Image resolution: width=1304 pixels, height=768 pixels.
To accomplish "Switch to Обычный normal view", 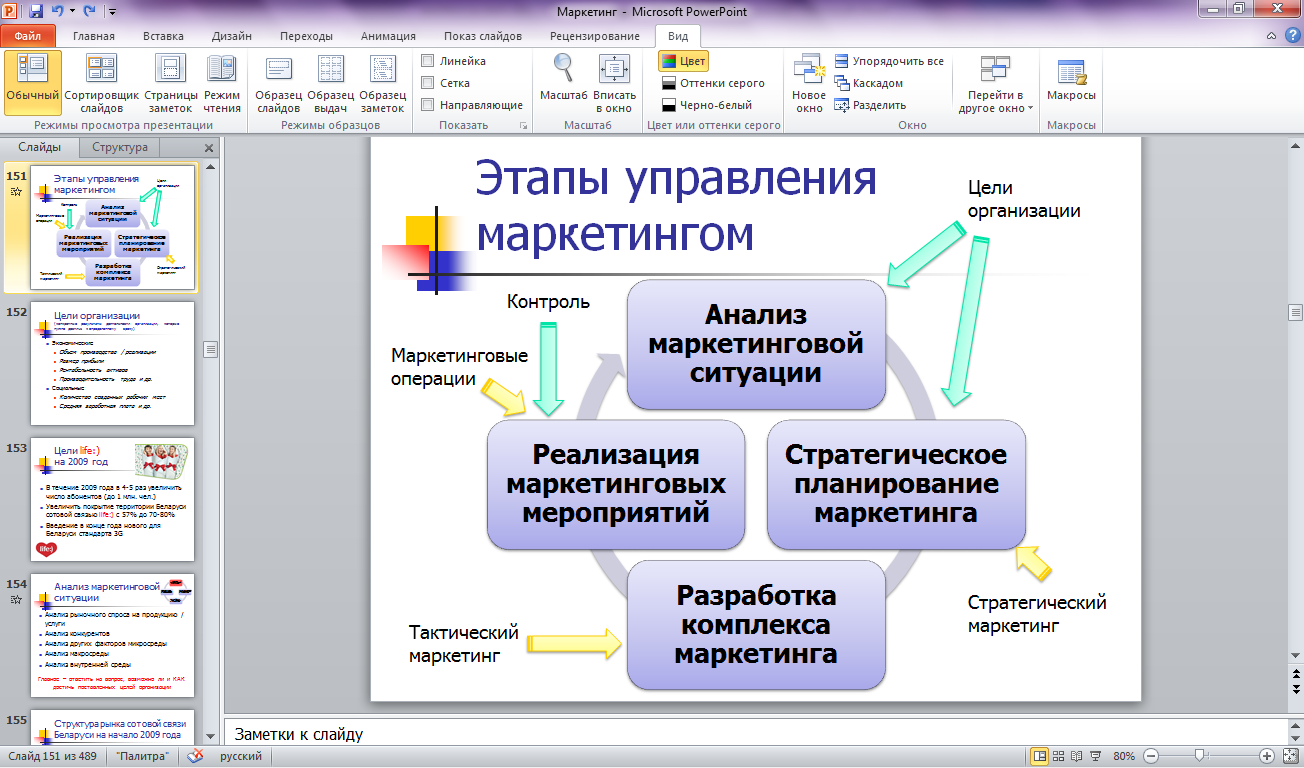I will tap(32, 84).
